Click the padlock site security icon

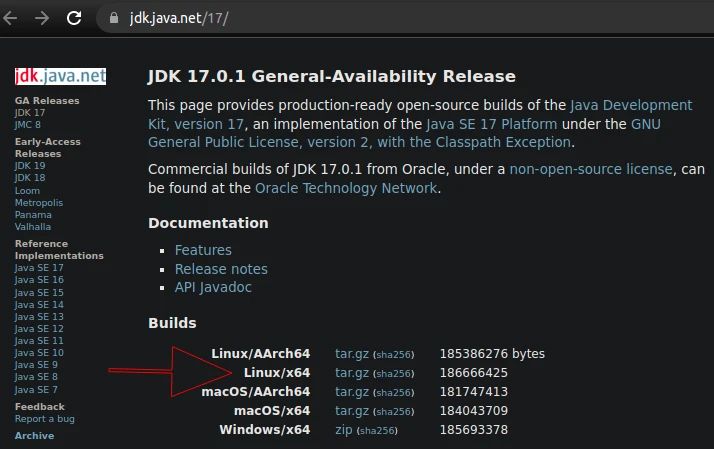pos(114,18)
